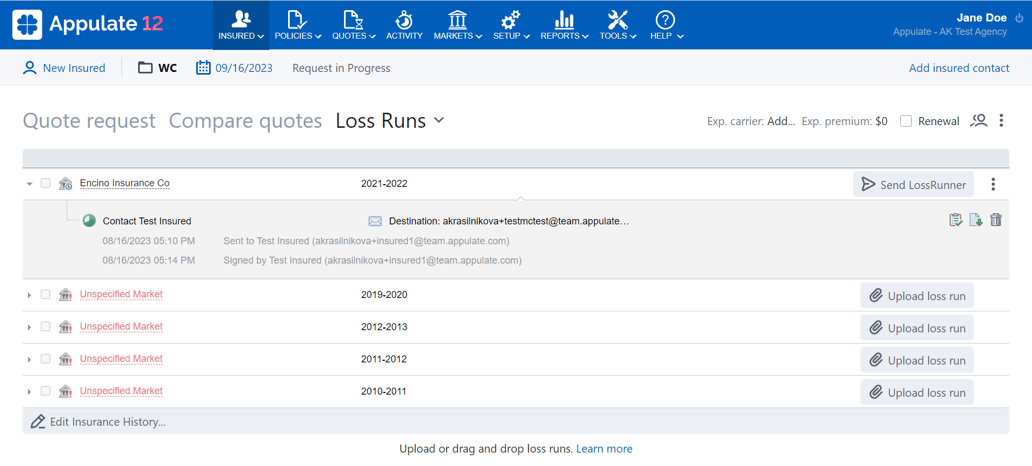Toggle the Renewal checkbox

906,121
